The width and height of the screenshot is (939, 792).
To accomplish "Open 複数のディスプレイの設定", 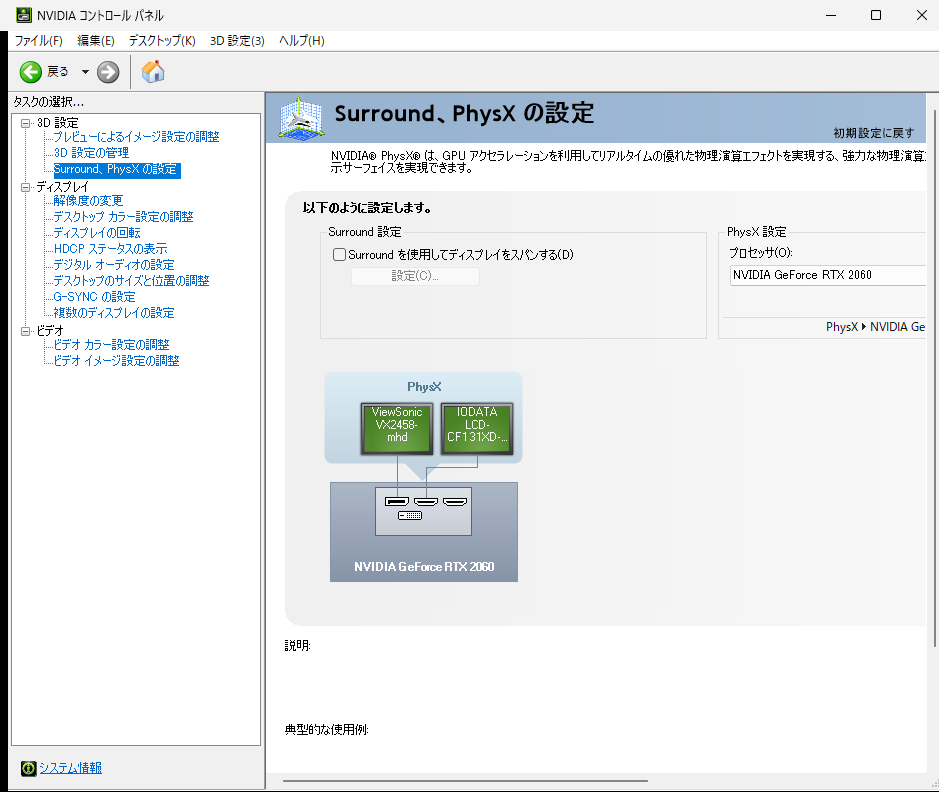I will click(x=114, y=313).
